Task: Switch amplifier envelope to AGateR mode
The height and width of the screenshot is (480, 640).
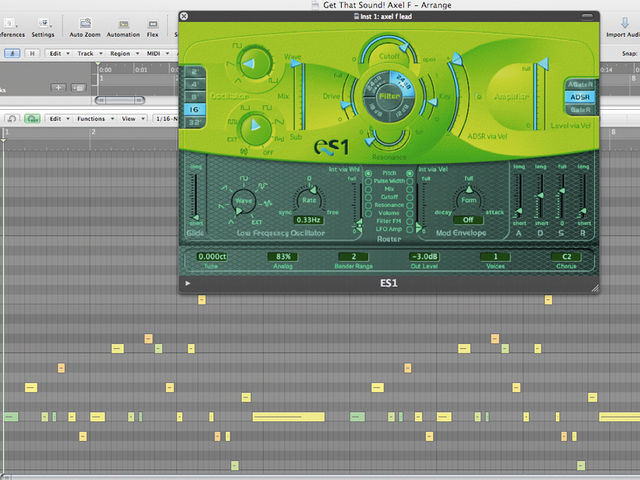Action: [580, 84]
